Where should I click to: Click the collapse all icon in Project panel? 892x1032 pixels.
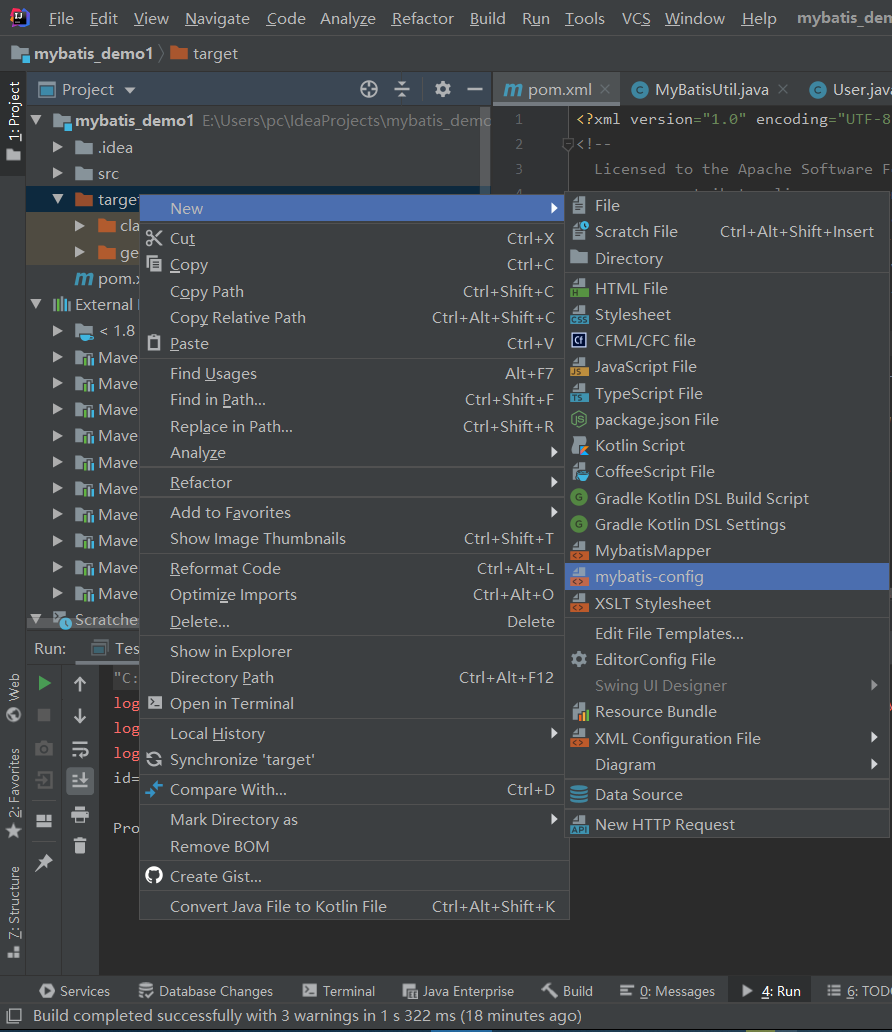point(402,89)
